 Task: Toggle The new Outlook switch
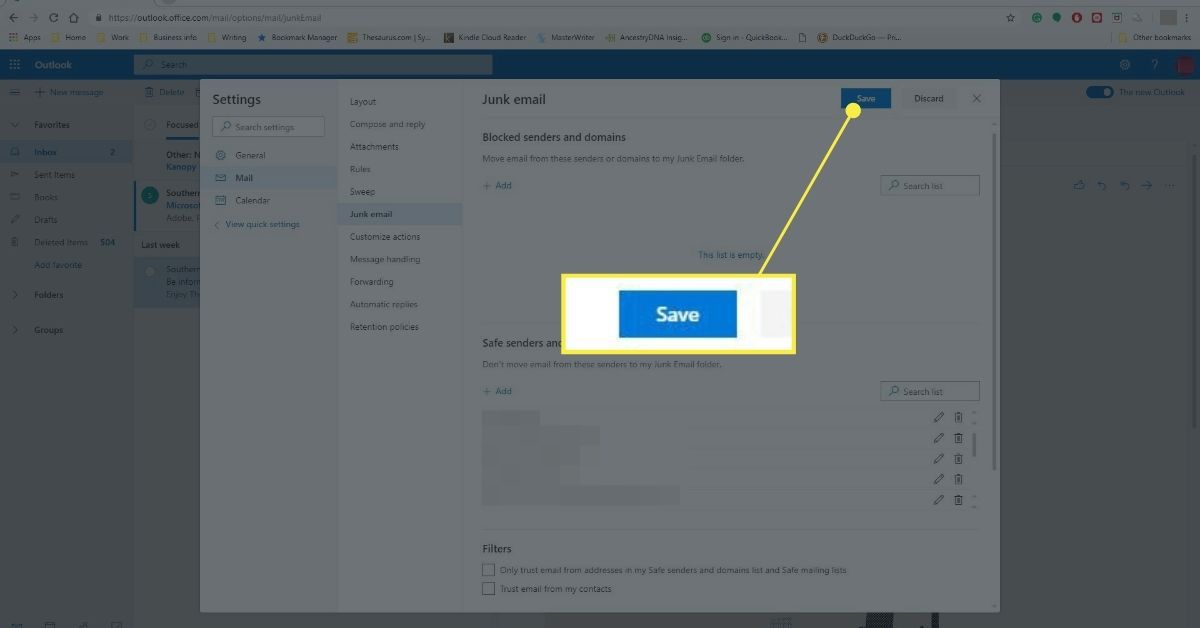coord(1099,92)
